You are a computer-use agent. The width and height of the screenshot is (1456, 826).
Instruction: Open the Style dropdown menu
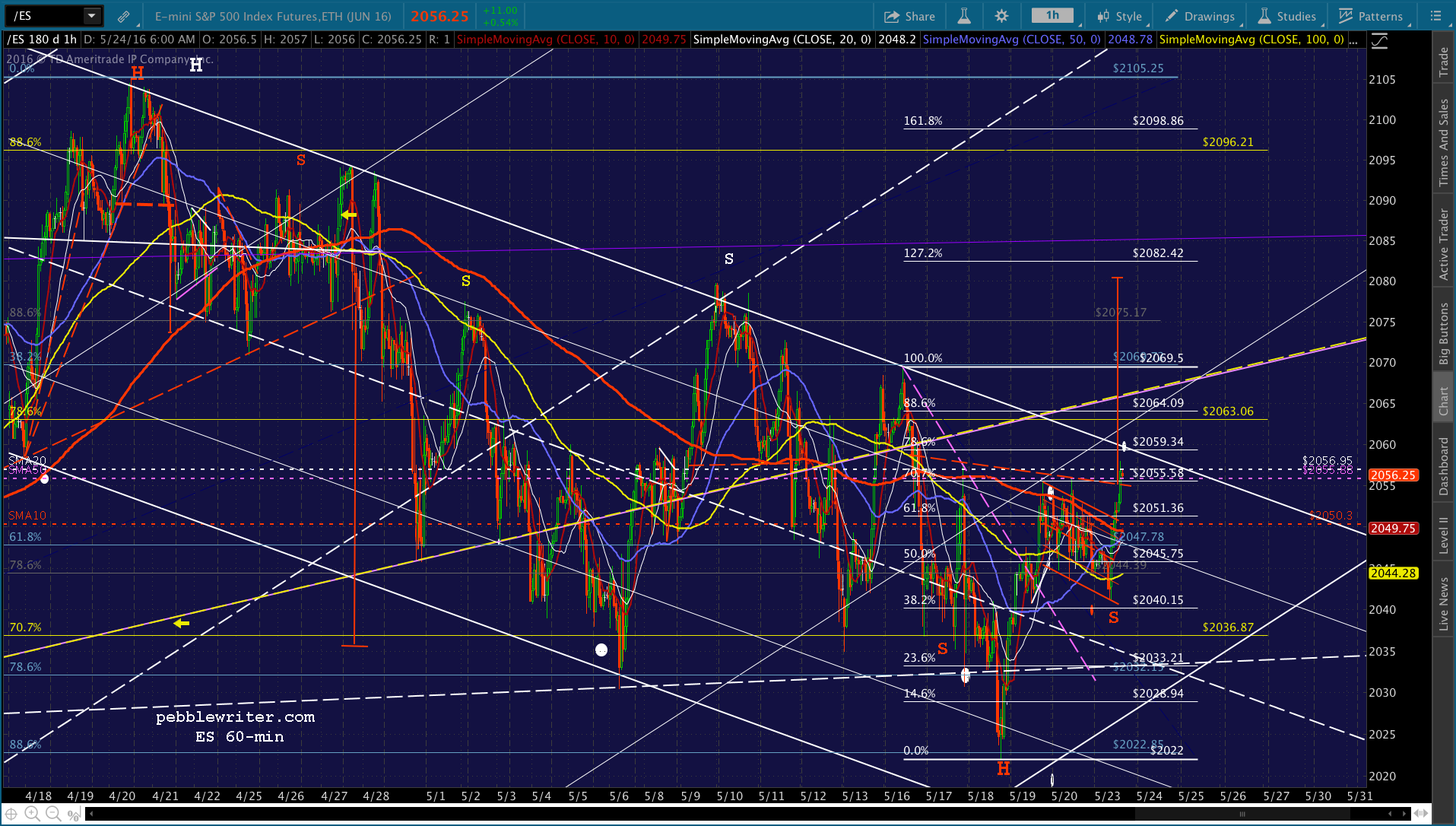[x=1120, y=16]
